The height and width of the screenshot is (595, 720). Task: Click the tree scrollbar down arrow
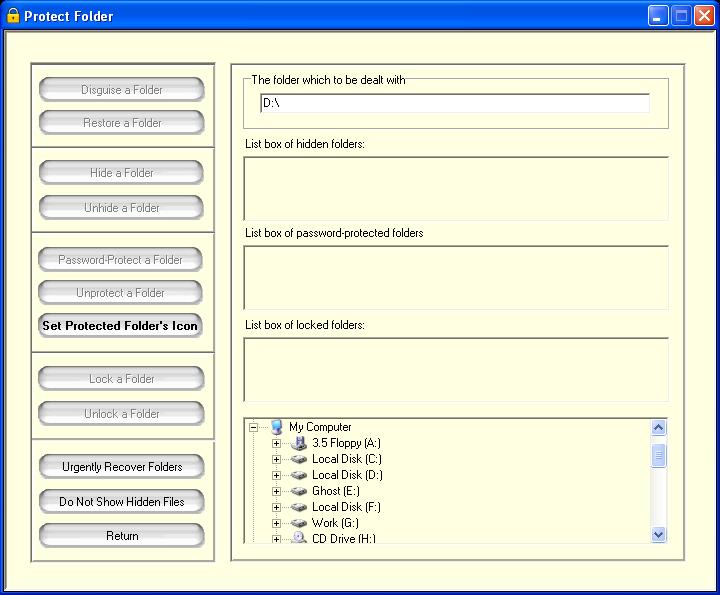pos(658,535)
